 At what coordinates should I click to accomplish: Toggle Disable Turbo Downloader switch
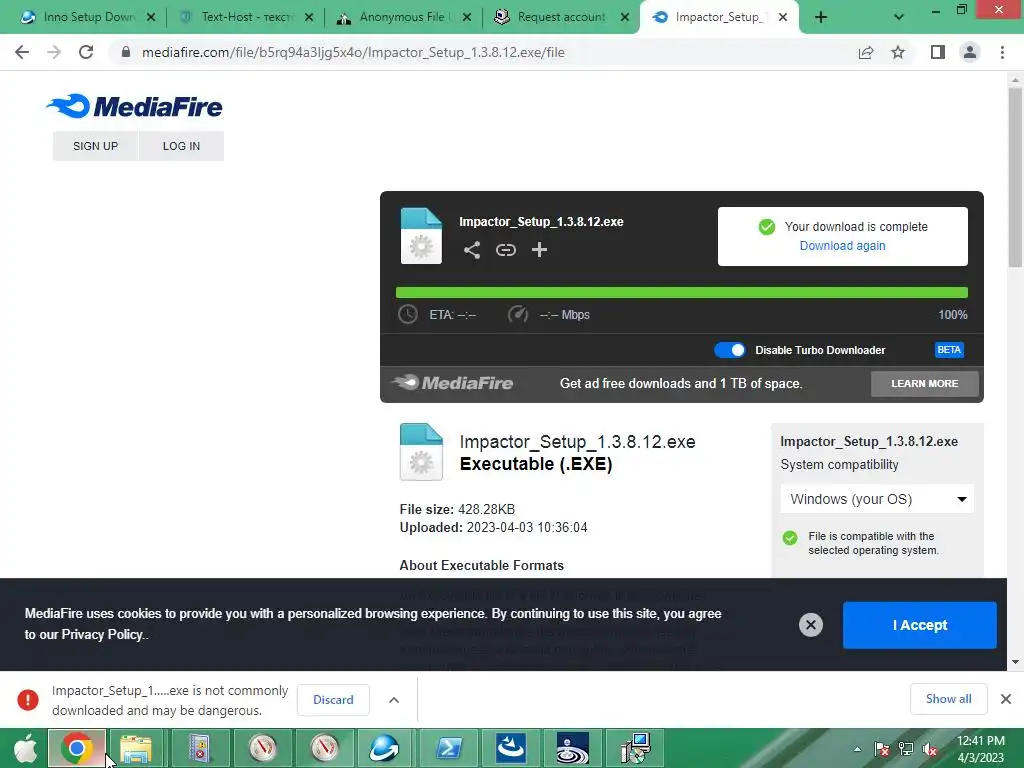coord(729,350)
